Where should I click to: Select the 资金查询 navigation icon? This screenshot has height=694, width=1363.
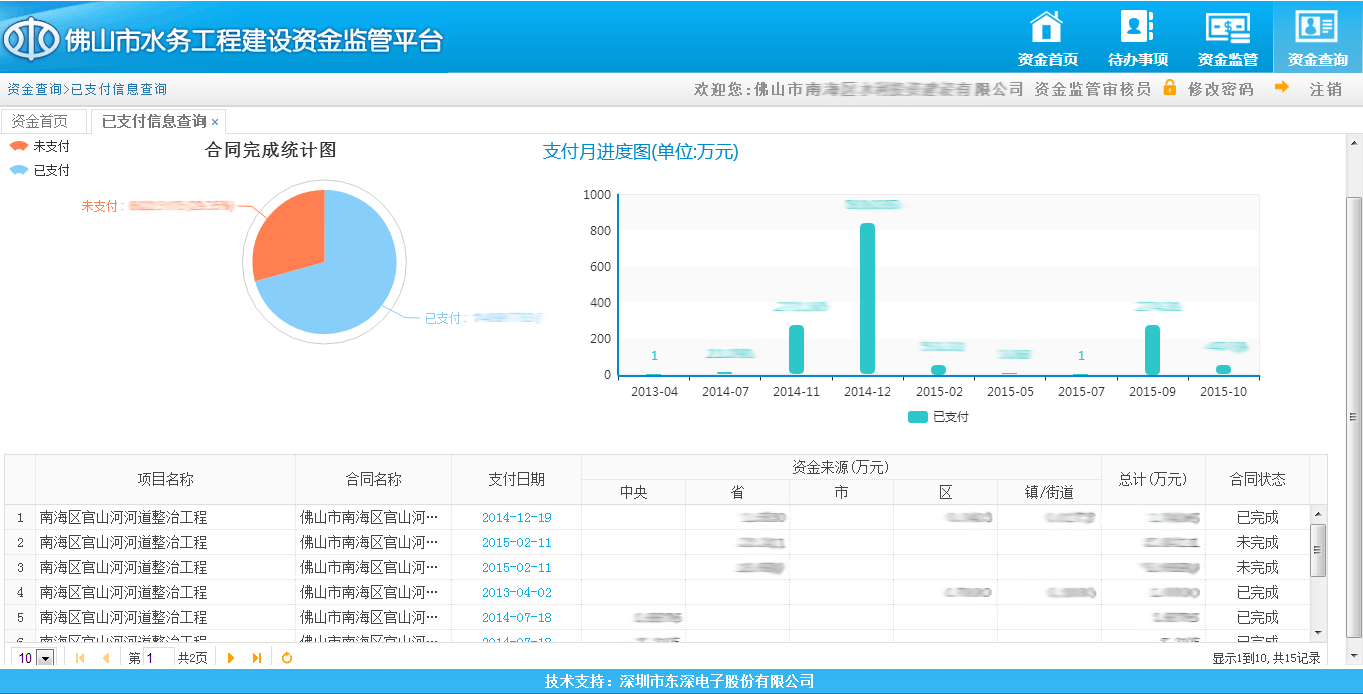click(1317, 28)
